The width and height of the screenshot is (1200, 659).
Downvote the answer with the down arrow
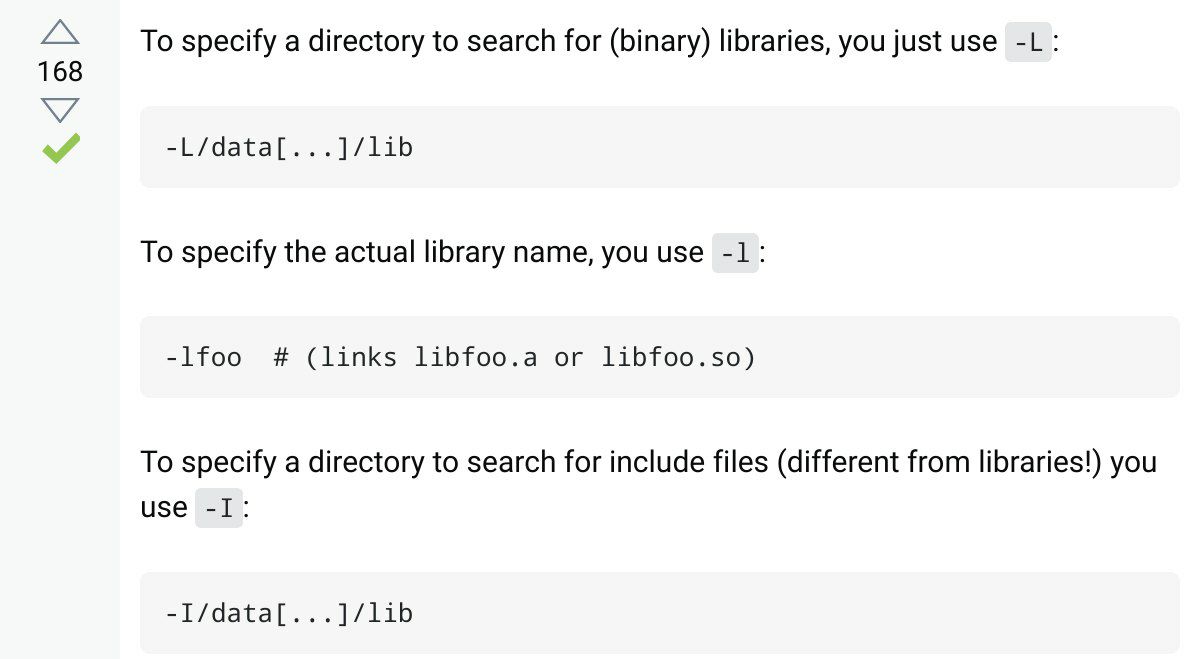pyautogui.click(x=60, y=110)
